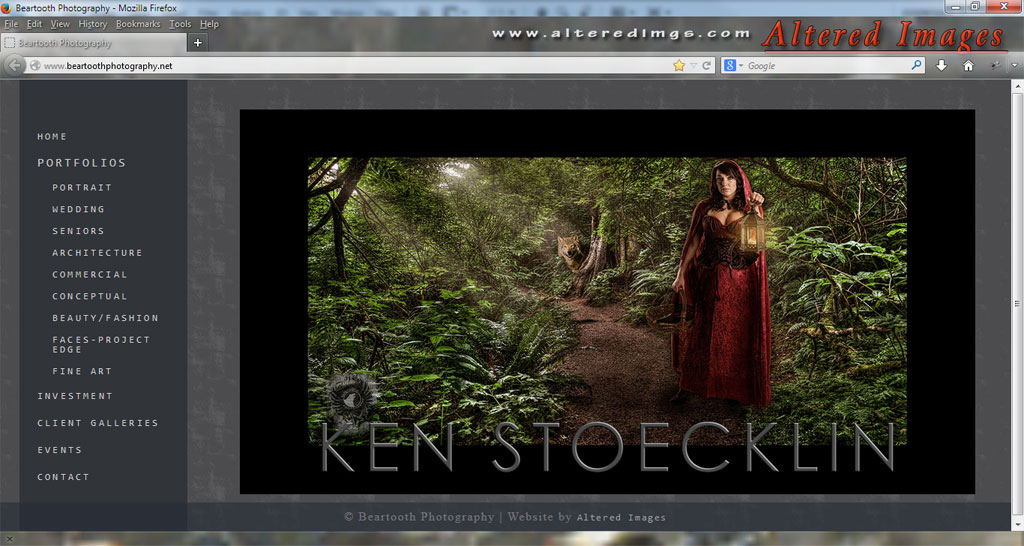Open the CLIENT GALLERIES page
Image resolution: width=1024 pixels, height=546 pixels.
pos(97,423)
